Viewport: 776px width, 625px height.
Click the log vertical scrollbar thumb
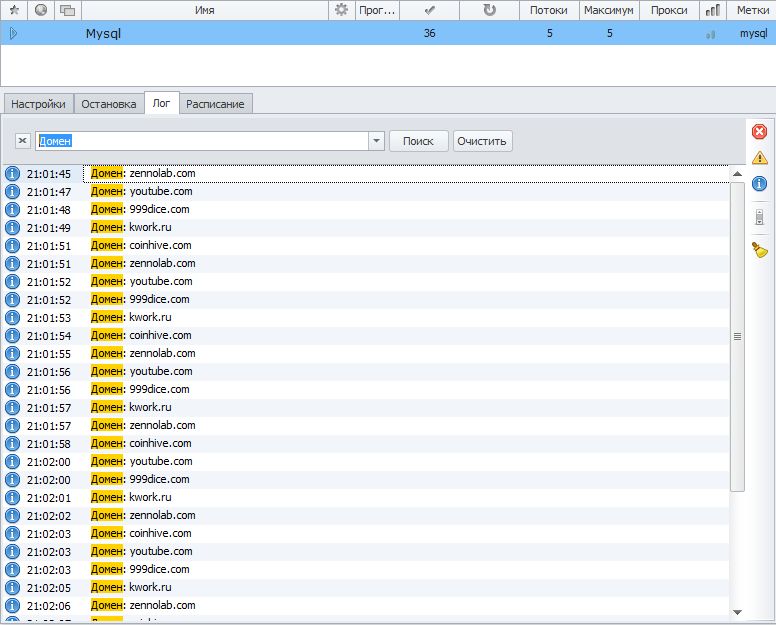coord(737,337)
